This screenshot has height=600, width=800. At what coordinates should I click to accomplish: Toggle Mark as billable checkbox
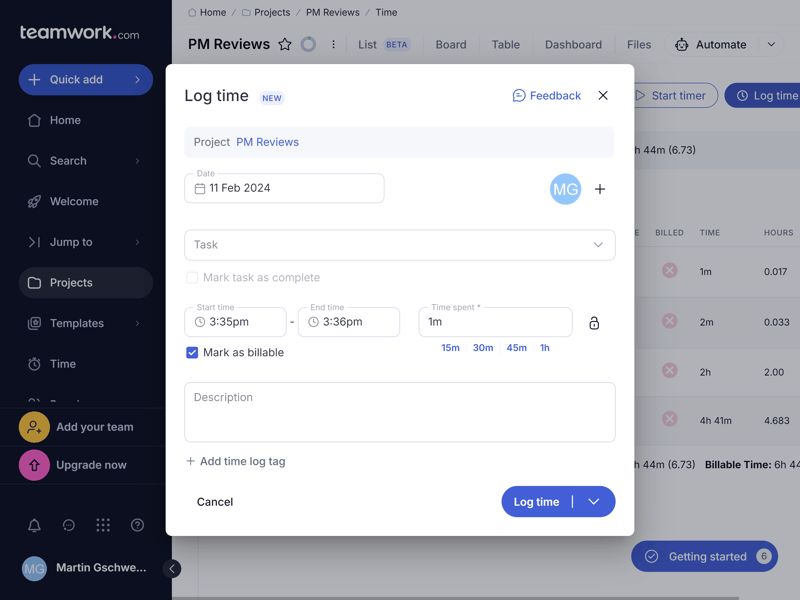point(192,353)
